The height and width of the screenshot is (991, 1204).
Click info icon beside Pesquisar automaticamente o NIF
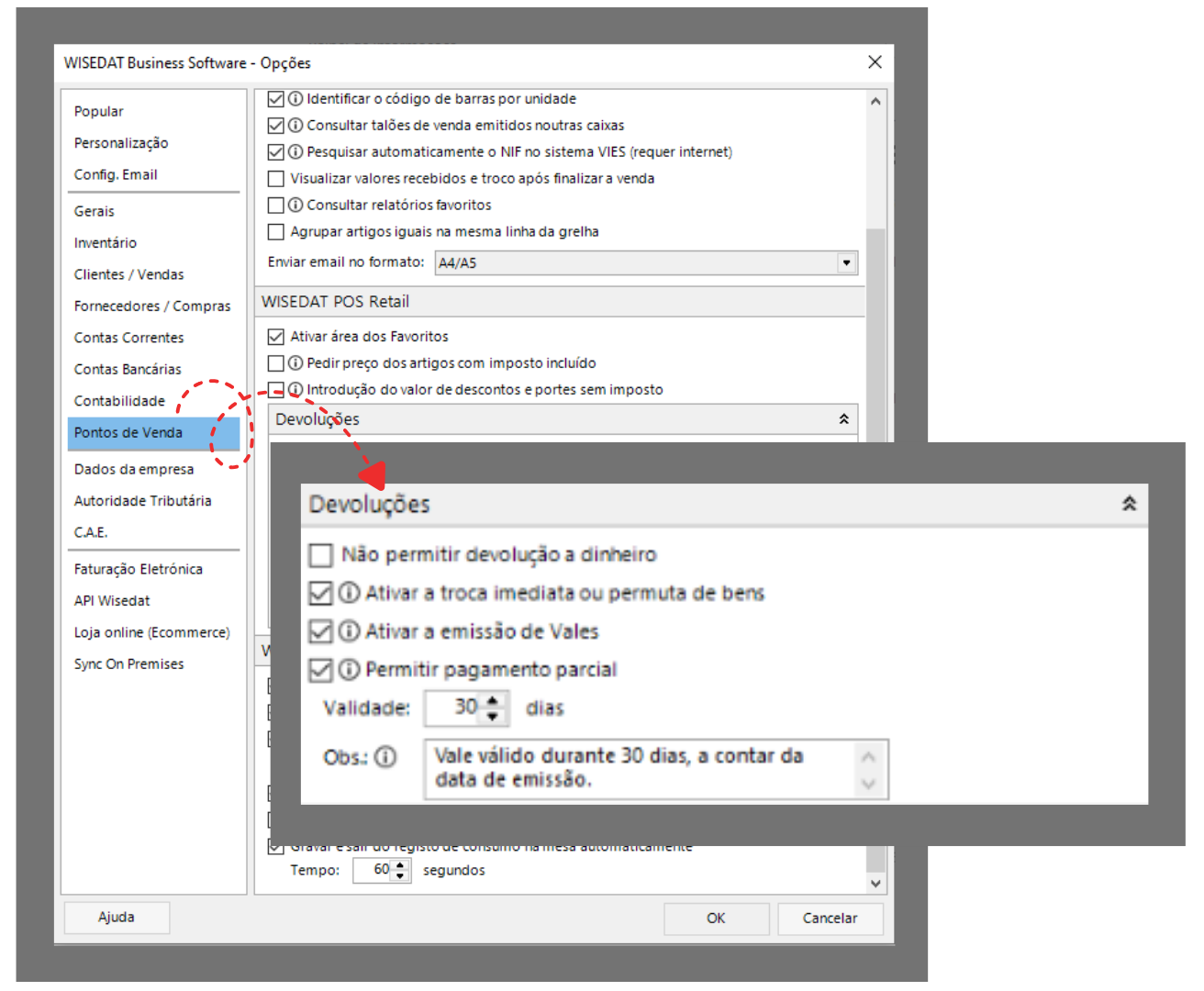coord(295,152)
